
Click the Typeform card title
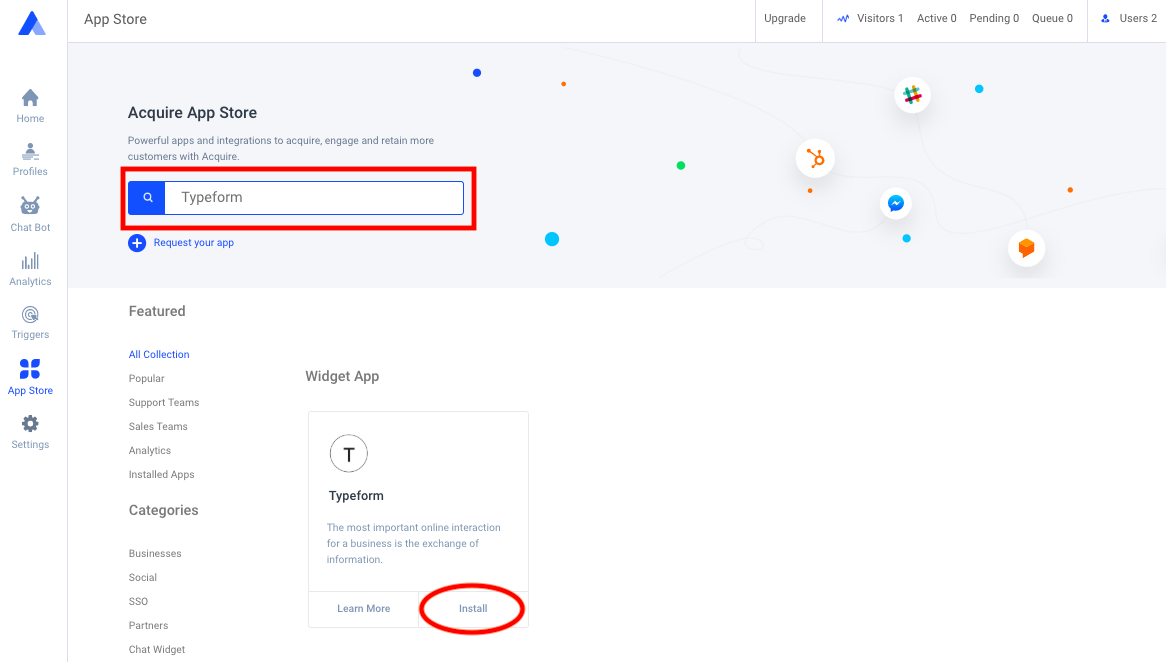tap(356, 496)
